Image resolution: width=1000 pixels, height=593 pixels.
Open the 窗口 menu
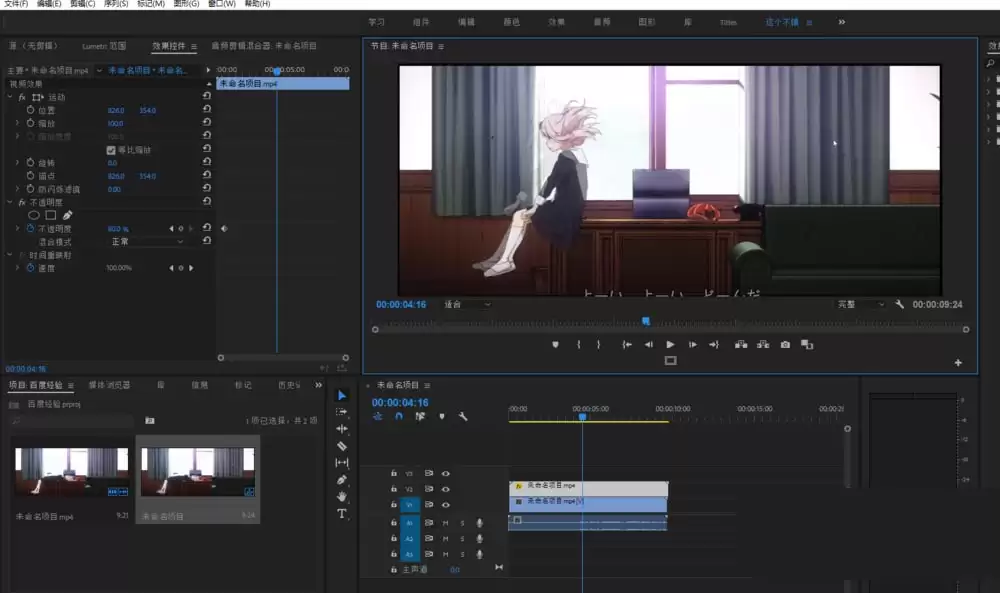coord(224,4)
